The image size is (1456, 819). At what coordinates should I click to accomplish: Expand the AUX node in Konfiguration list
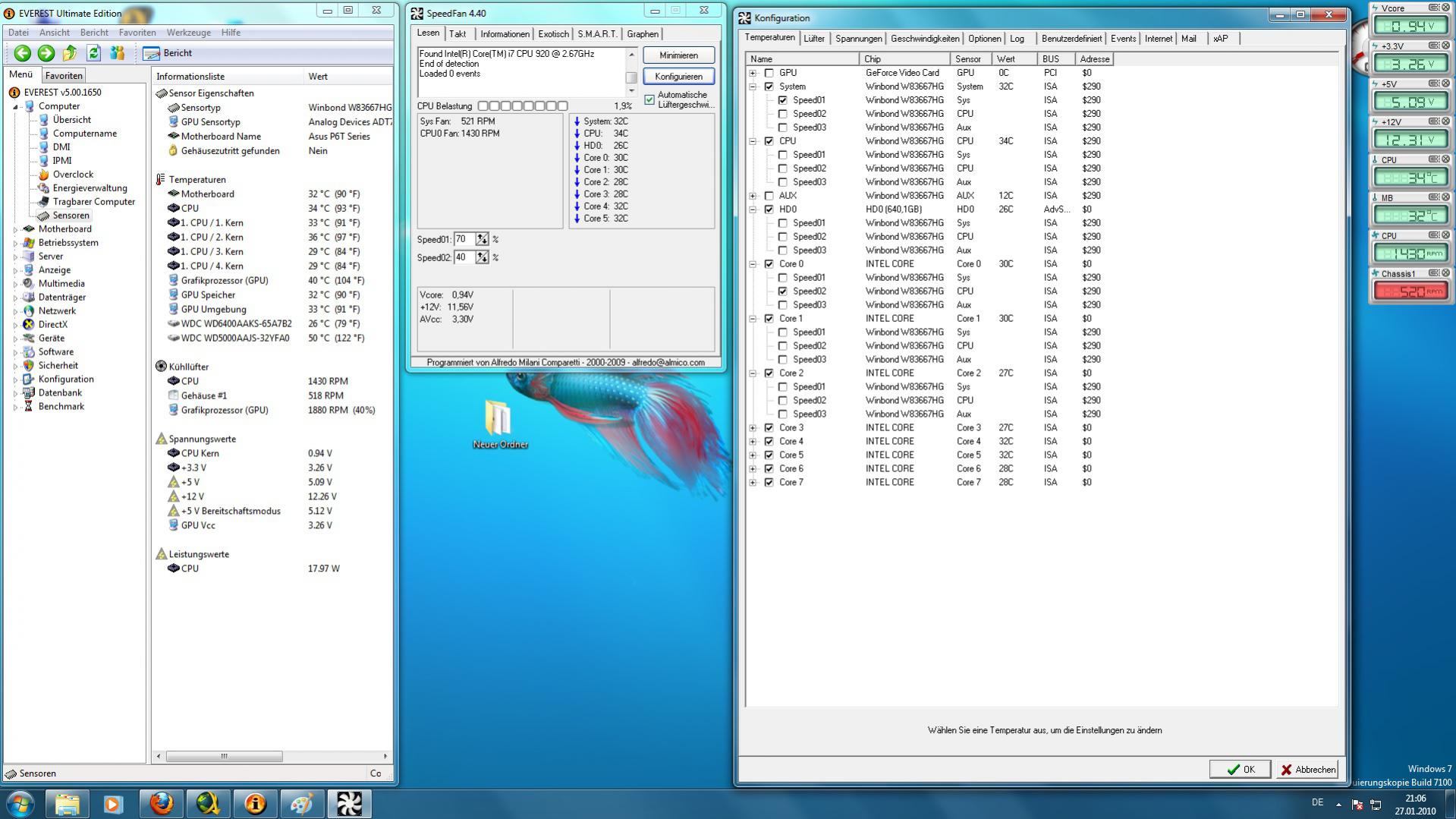click(753, 196)
